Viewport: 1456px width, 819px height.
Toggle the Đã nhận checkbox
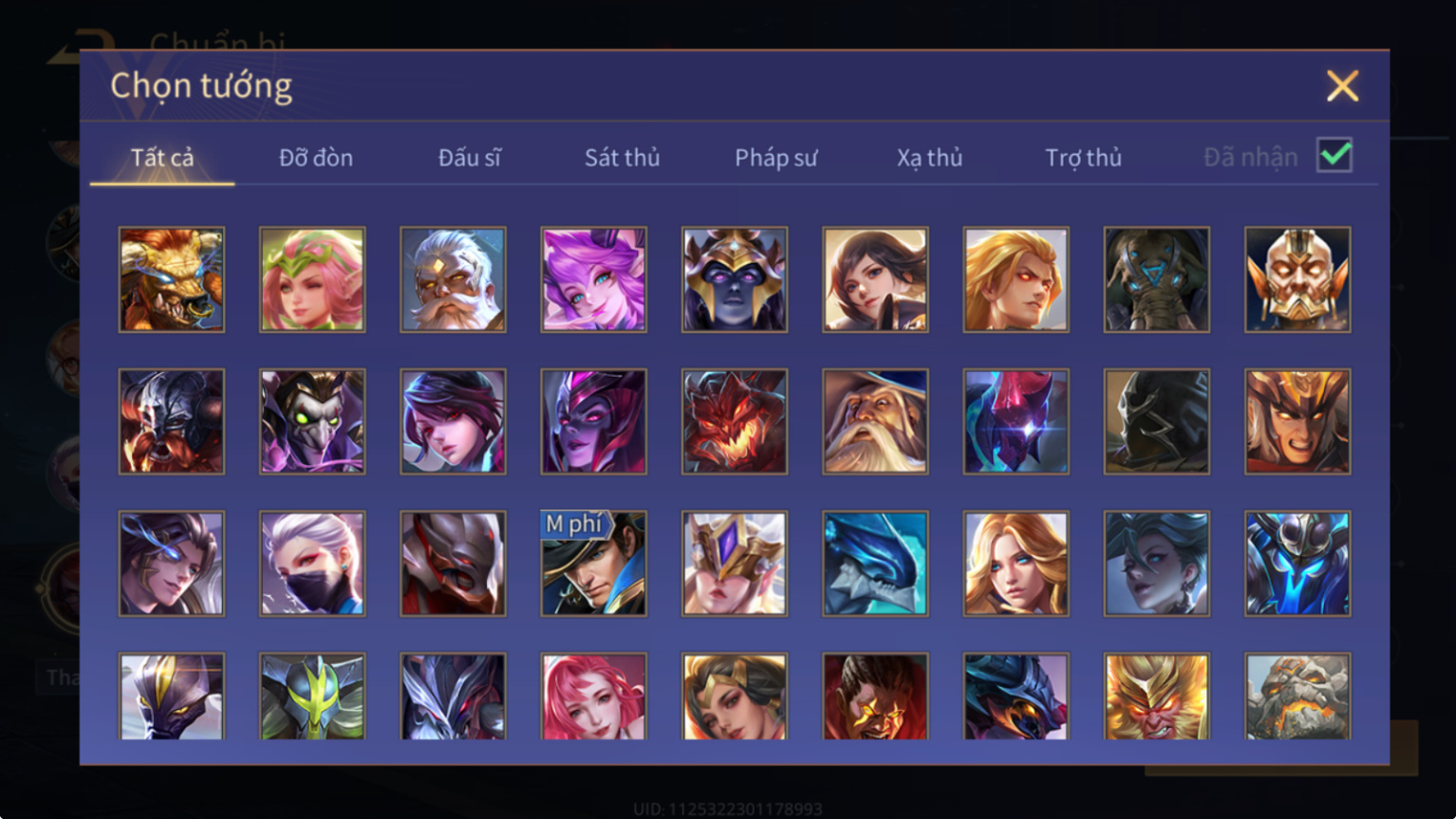point(1335,155)
